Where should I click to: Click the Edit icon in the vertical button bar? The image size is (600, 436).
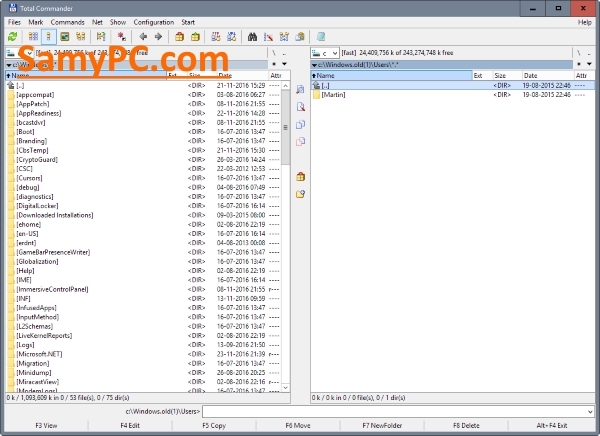(300, 107)
